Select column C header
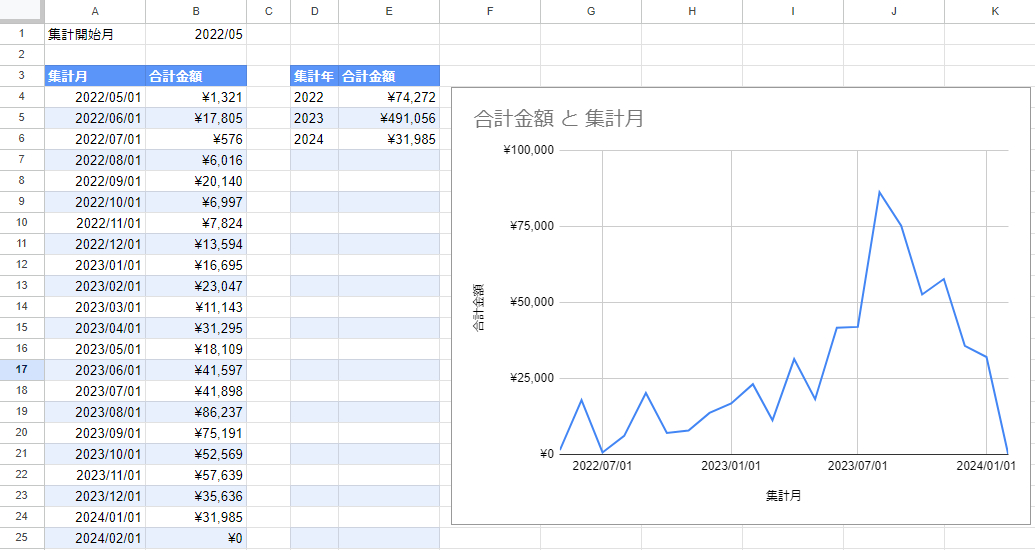The height and width of the screenshot is (550, 1035). [268, 11]
